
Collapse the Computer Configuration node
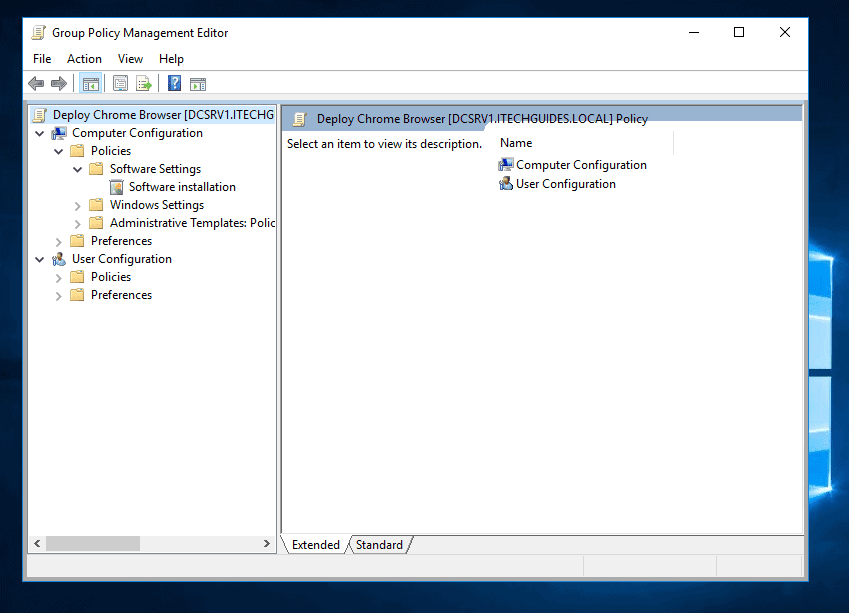[40, 133]
